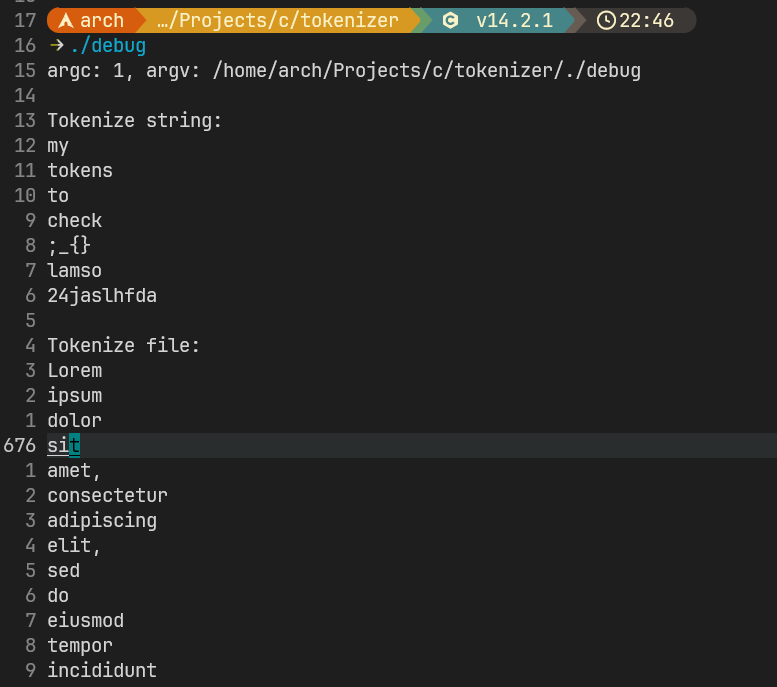Place cursor on the token 'tokens'
The height and width of the screenshot is (687, 777).
[80, 171]
